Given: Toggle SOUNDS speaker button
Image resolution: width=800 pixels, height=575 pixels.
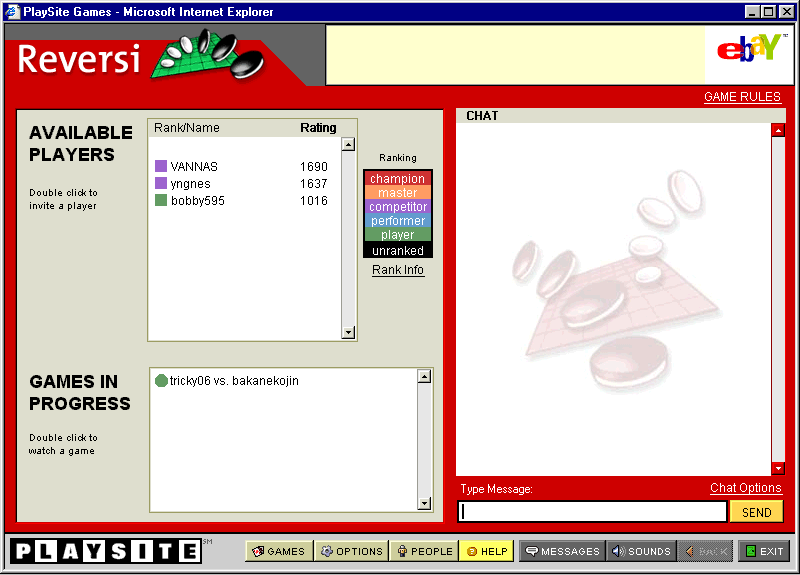Looking at the screenshot, I should [x=641, y=551].
